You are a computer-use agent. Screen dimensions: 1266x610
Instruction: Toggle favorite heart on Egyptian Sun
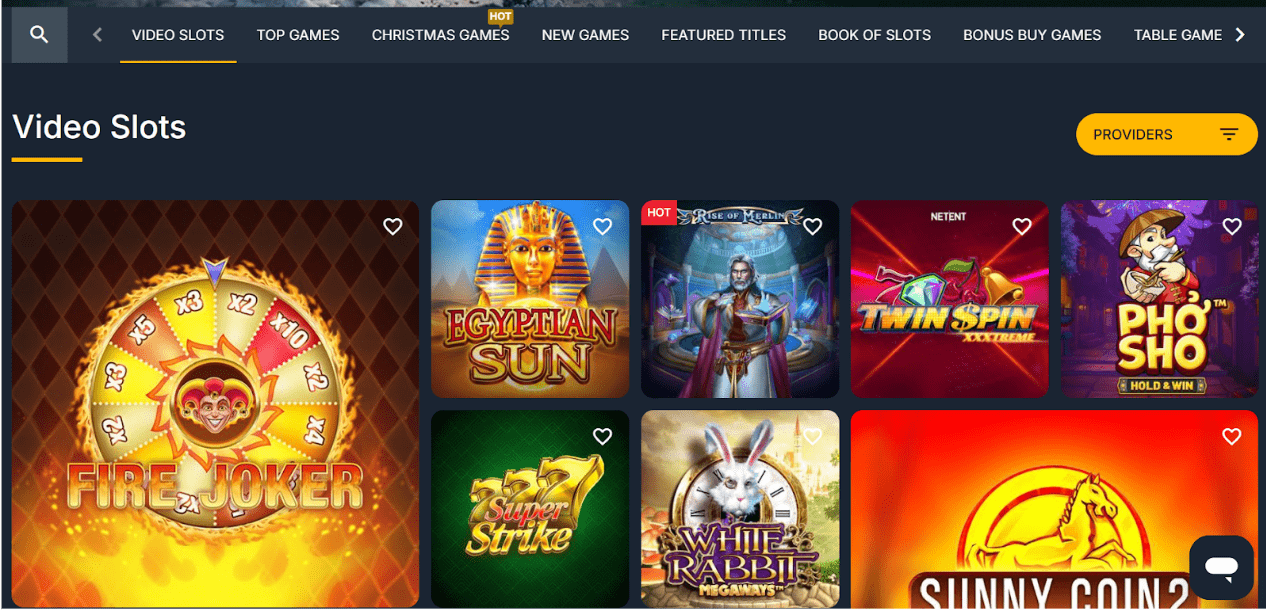[602, 227]
